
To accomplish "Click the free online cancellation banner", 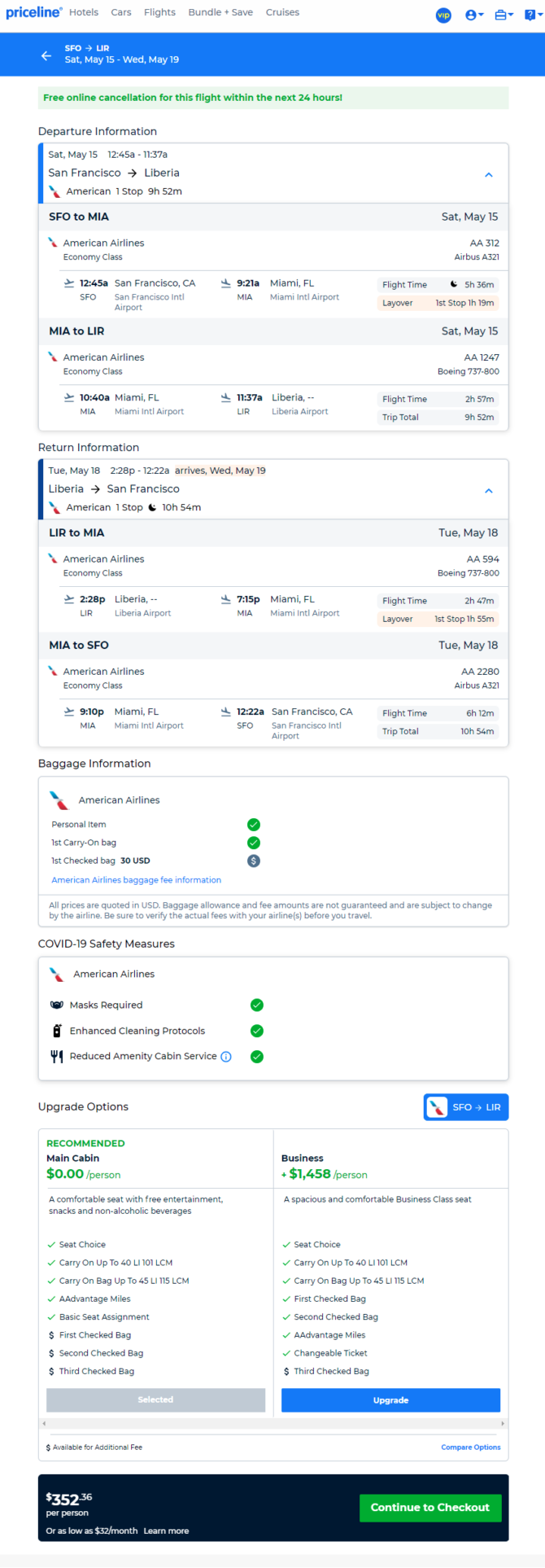I will (x=273, y=98).
